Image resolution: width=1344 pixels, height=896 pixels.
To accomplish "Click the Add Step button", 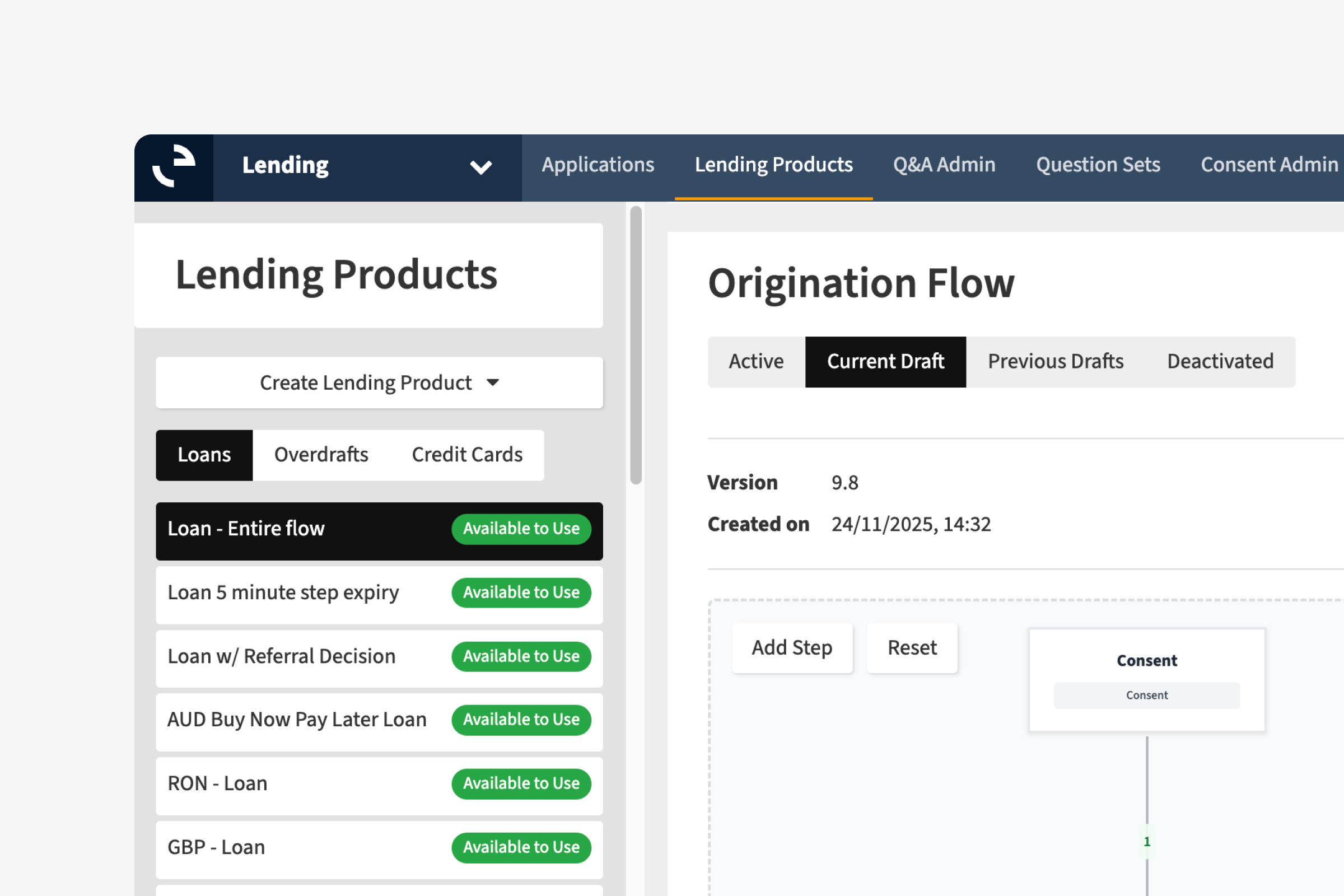I will [791, 648].
